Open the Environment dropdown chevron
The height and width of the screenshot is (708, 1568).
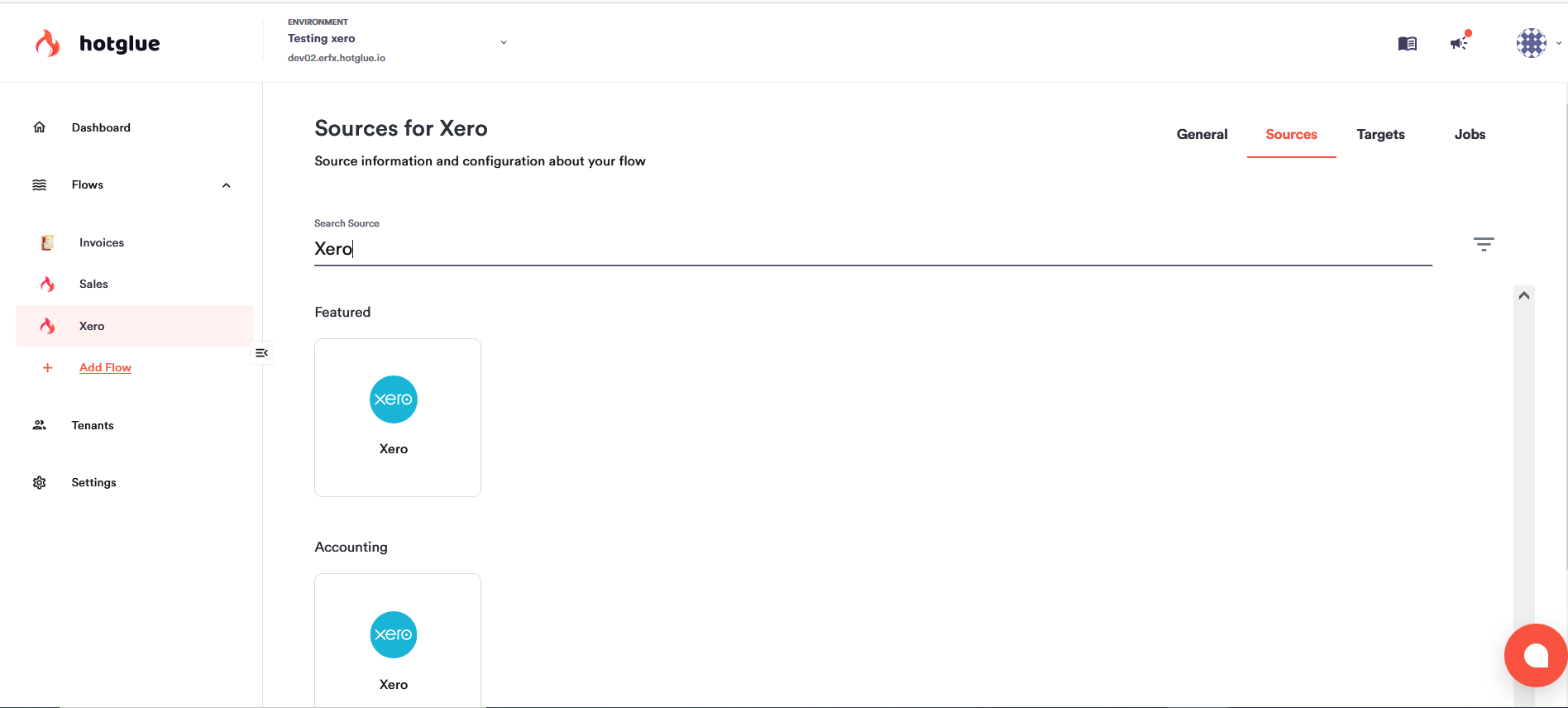[504, 42]
